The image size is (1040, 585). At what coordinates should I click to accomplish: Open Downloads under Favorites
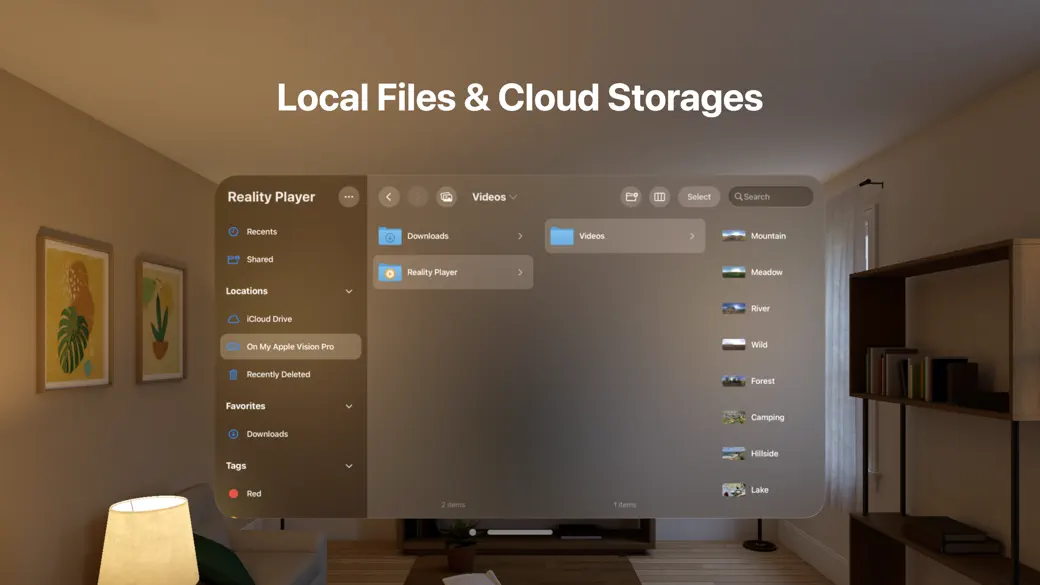pos(291,434)
